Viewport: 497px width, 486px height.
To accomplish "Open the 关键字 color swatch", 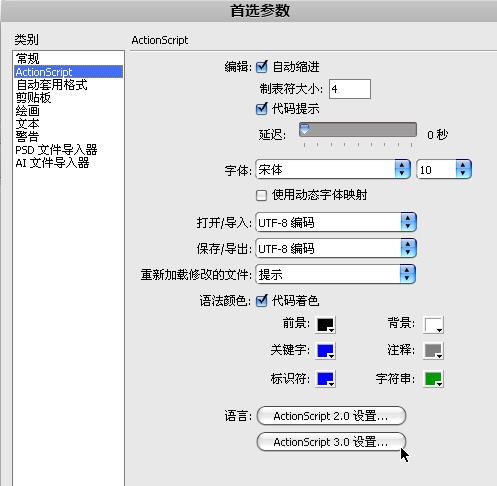I will click(x=325, y=351).
